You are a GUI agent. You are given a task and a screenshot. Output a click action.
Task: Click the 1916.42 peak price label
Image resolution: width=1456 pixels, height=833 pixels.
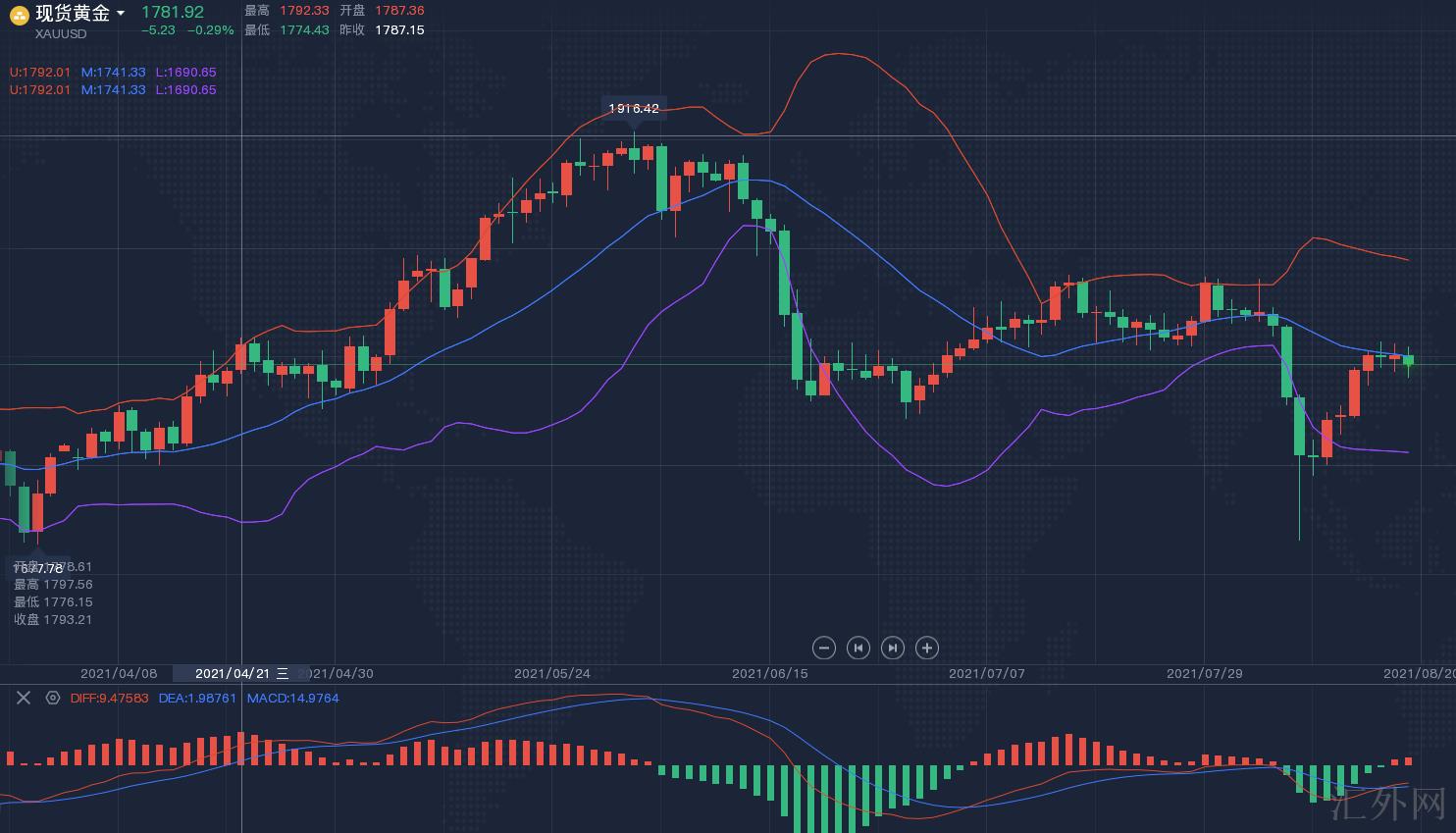point(634,108)
